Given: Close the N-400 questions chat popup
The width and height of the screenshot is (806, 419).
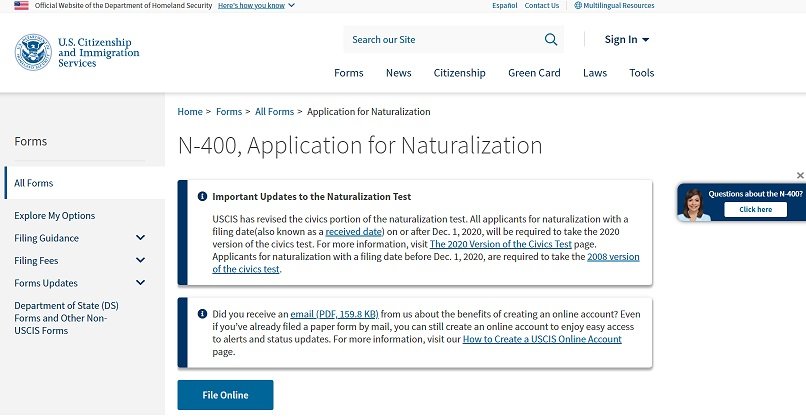Looking at the screenshot, I should click(800, 176).
